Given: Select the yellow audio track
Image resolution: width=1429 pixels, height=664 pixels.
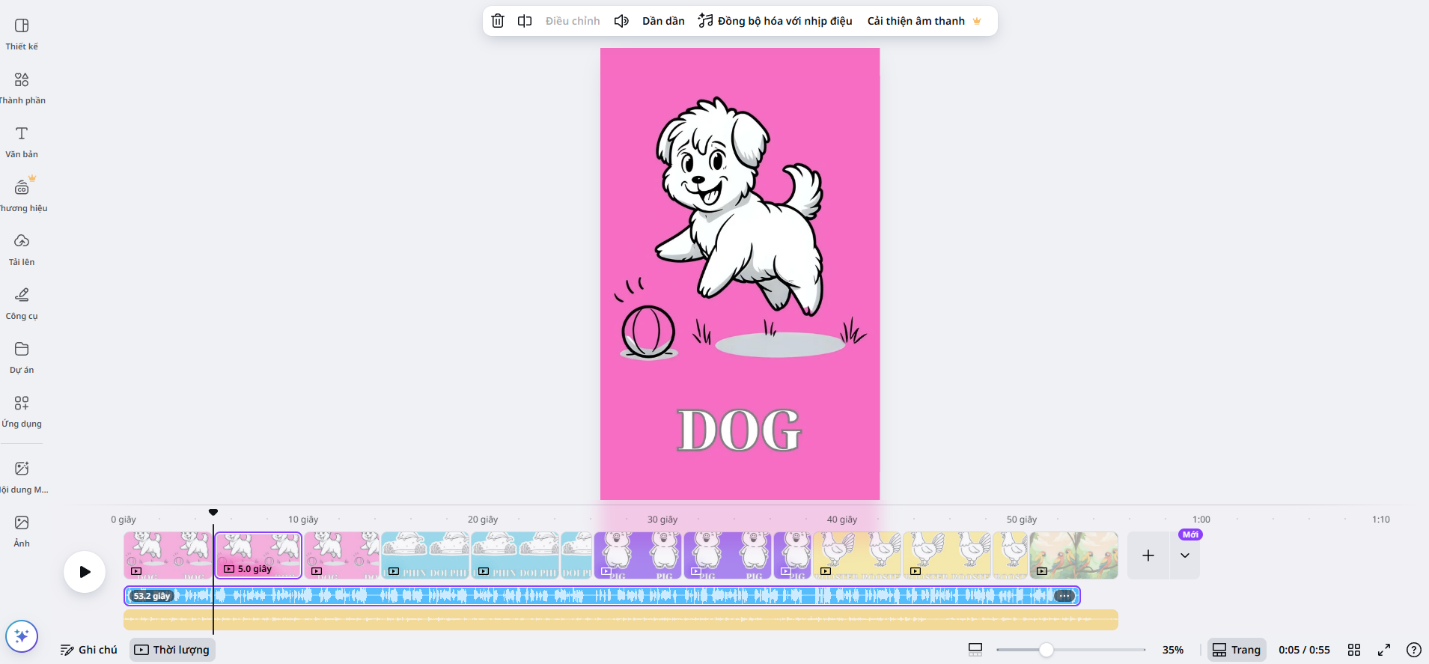Looking at the screenshot, I should point(620,620).
